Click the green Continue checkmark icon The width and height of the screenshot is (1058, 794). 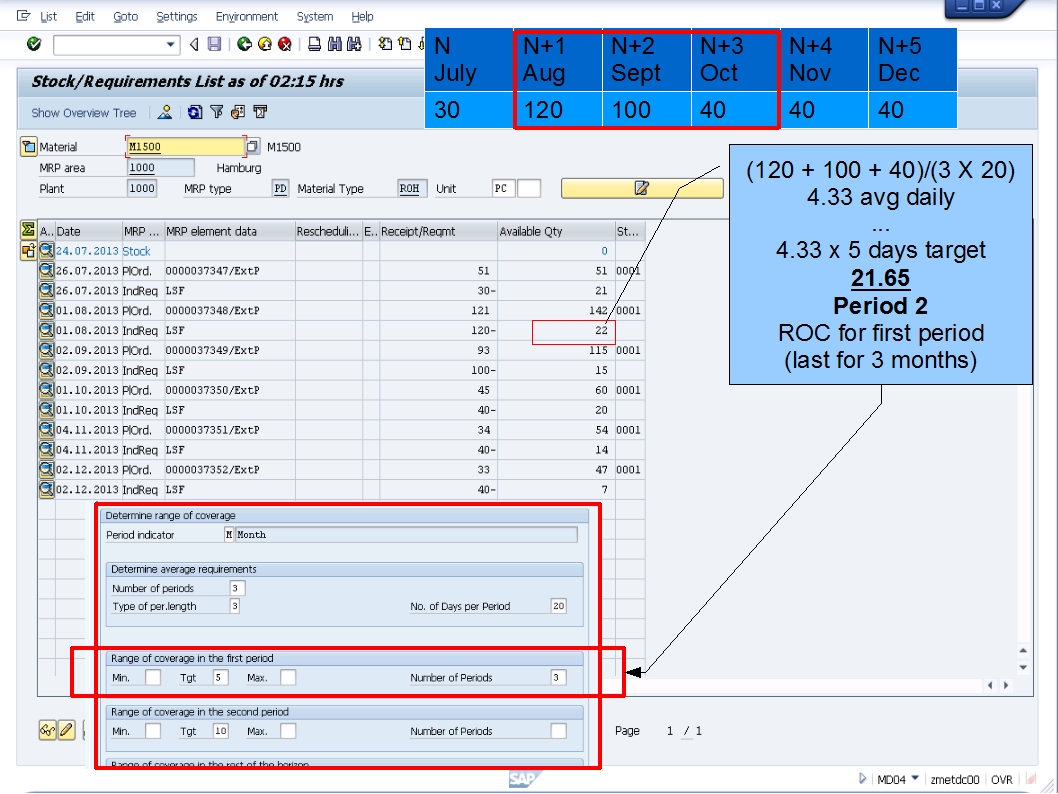click(34, 45)
